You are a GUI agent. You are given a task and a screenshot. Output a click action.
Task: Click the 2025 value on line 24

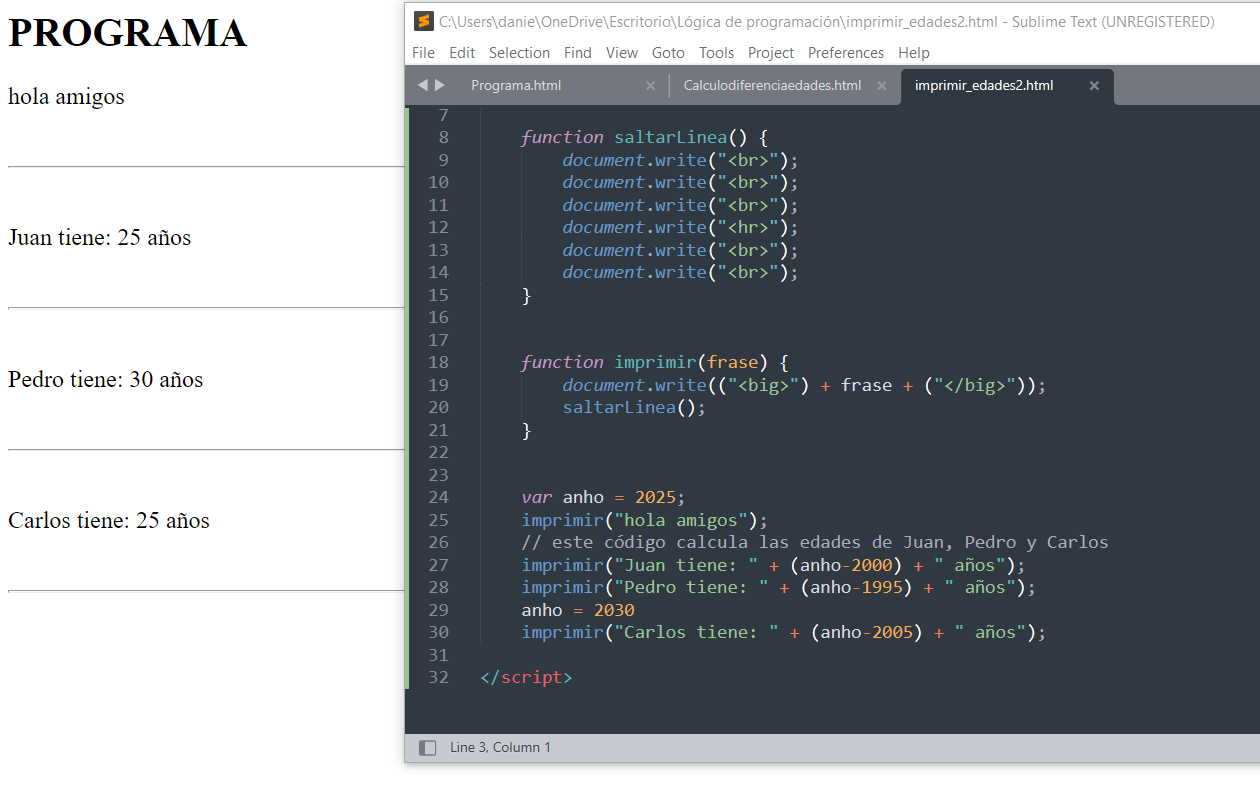click(x=655, y=497)
